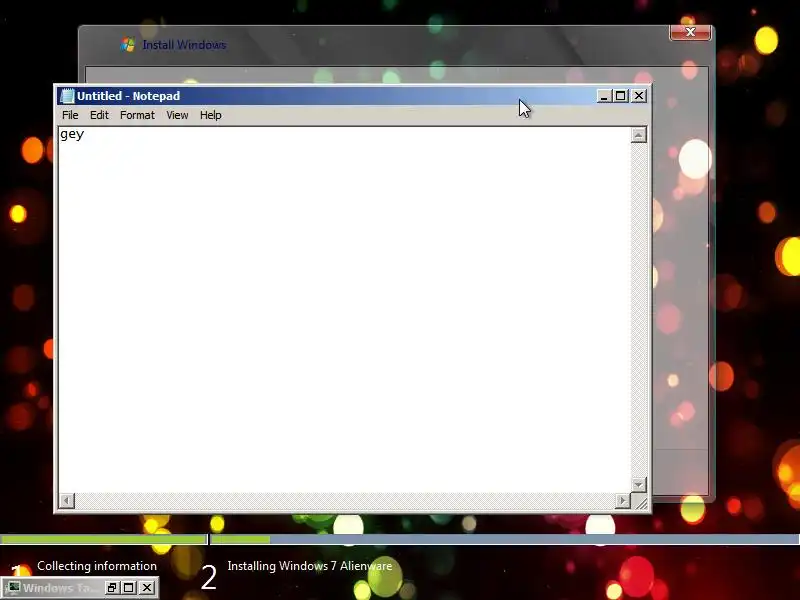Image resolution: width=800 pixels, height=600 pixels.
Task: Click the 'Installing Windows' progress bar segment
Action: coord(505,539)
